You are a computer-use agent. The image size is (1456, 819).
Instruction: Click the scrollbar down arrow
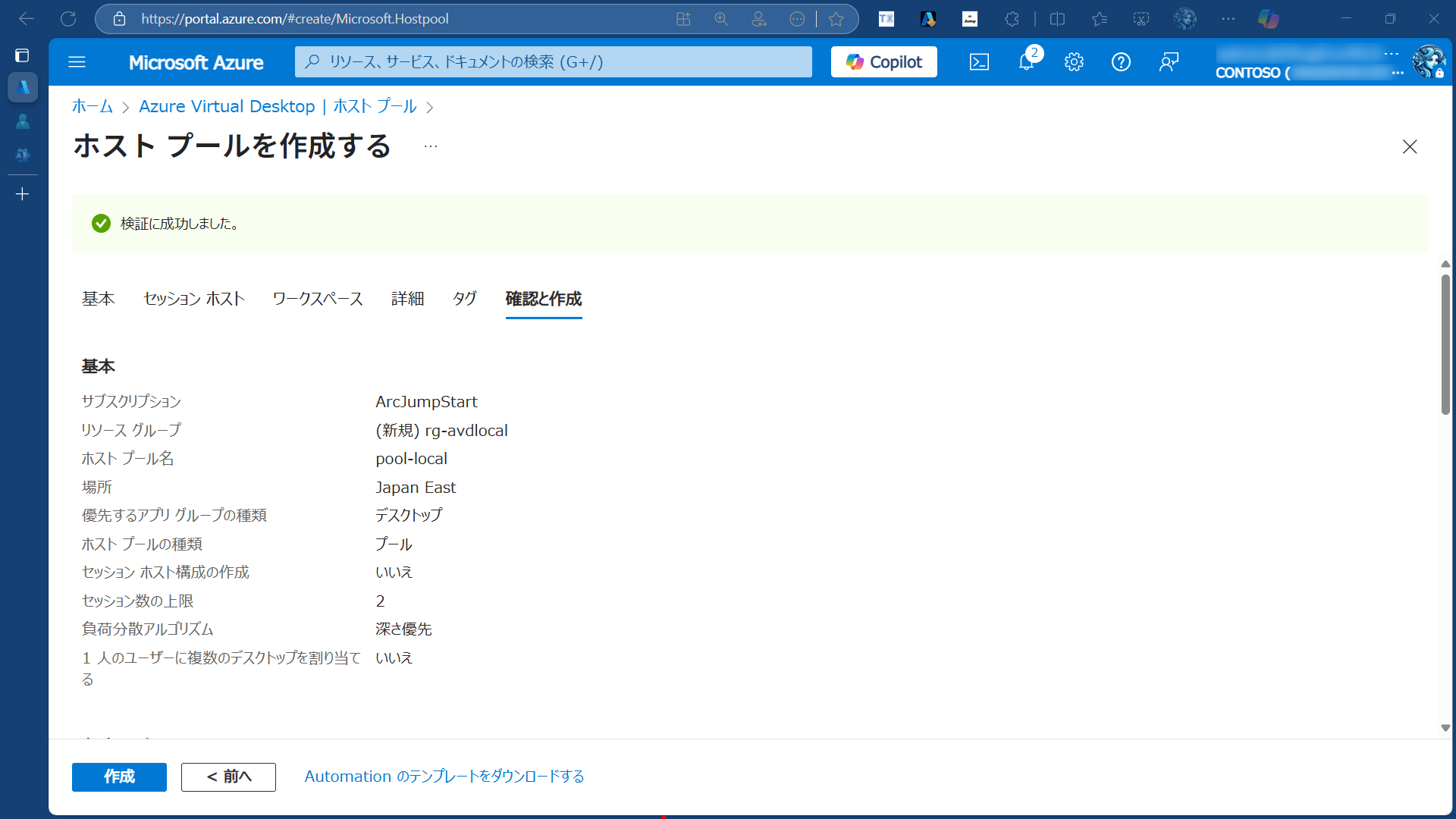pyautogui.click(x=1445, y=728)
